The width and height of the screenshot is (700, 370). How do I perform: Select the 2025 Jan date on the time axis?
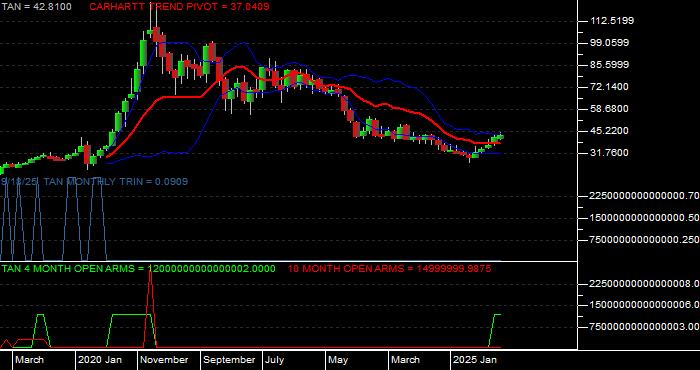tap(475, 360)
